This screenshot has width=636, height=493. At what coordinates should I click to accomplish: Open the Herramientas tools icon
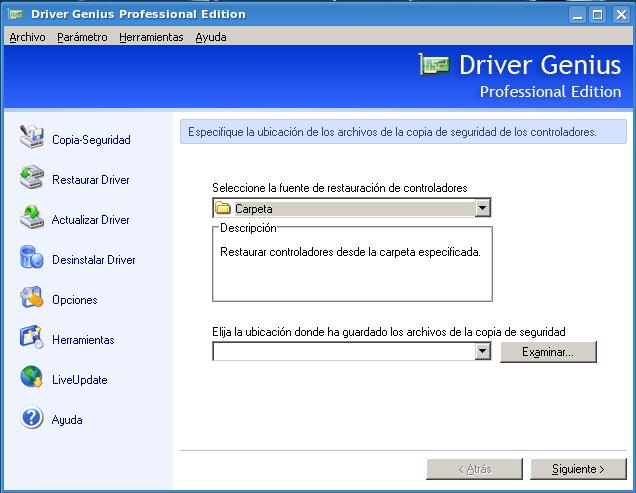click(x=32, y=337)
